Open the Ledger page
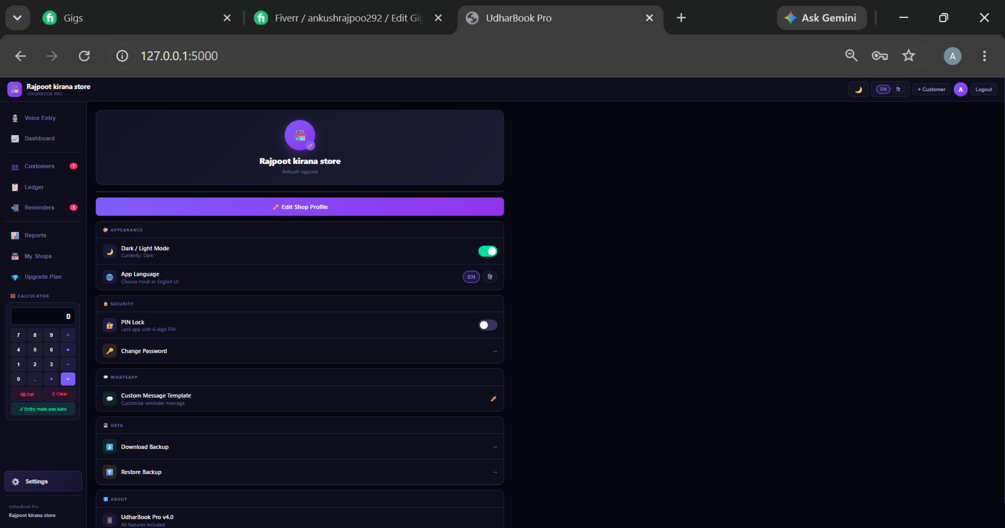Image resolution: width=1005 pixels, height=528 pixels. point(42,187)
